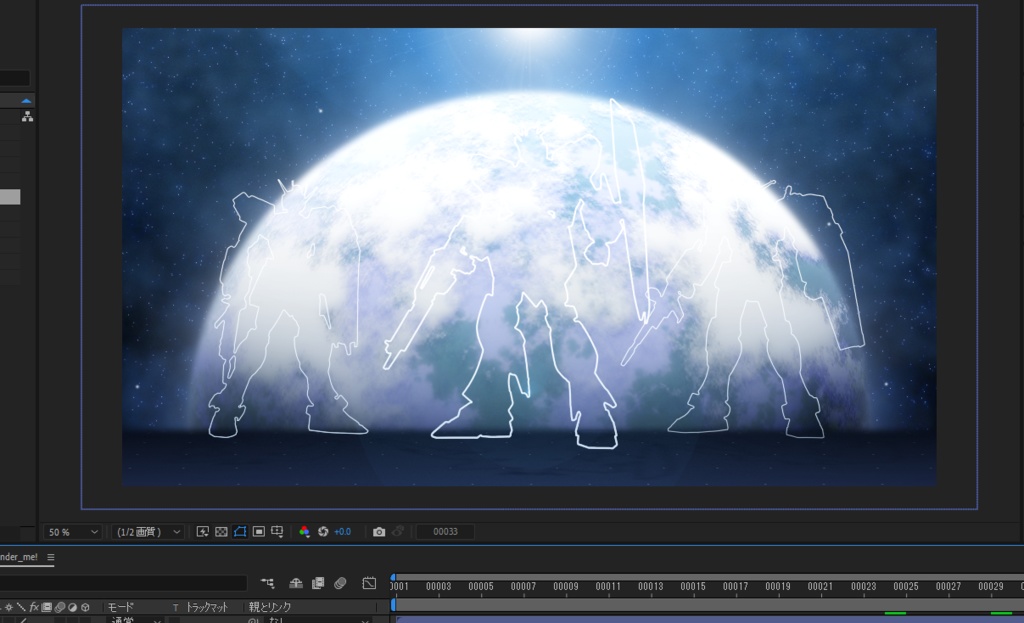This screenshot has width=1024, height=623.
Task: Jump to frame 00013 on time ruler
Action: pos(650,586)
